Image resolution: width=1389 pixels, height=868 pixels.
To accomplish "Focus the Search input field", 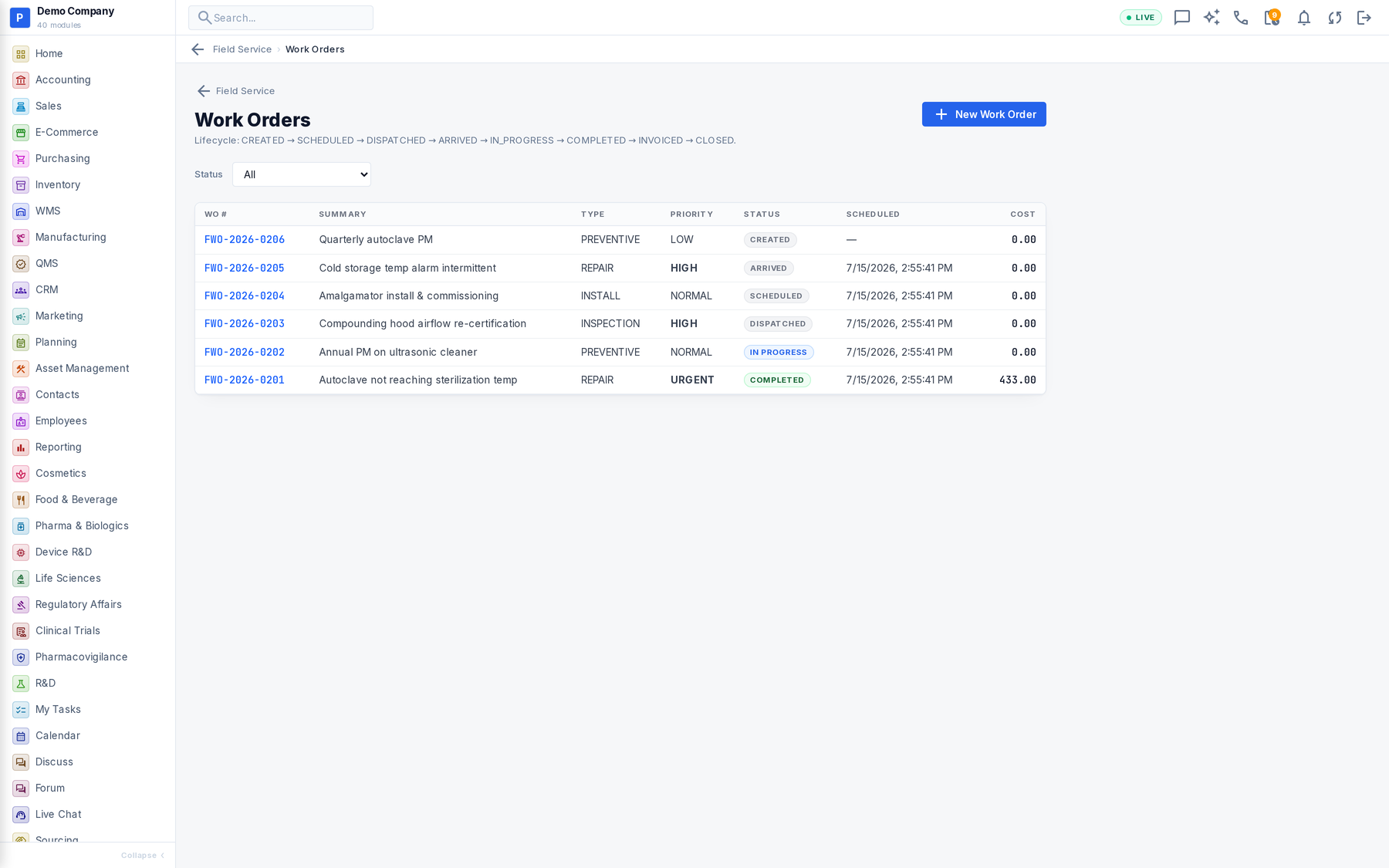I will click(281, 18).
